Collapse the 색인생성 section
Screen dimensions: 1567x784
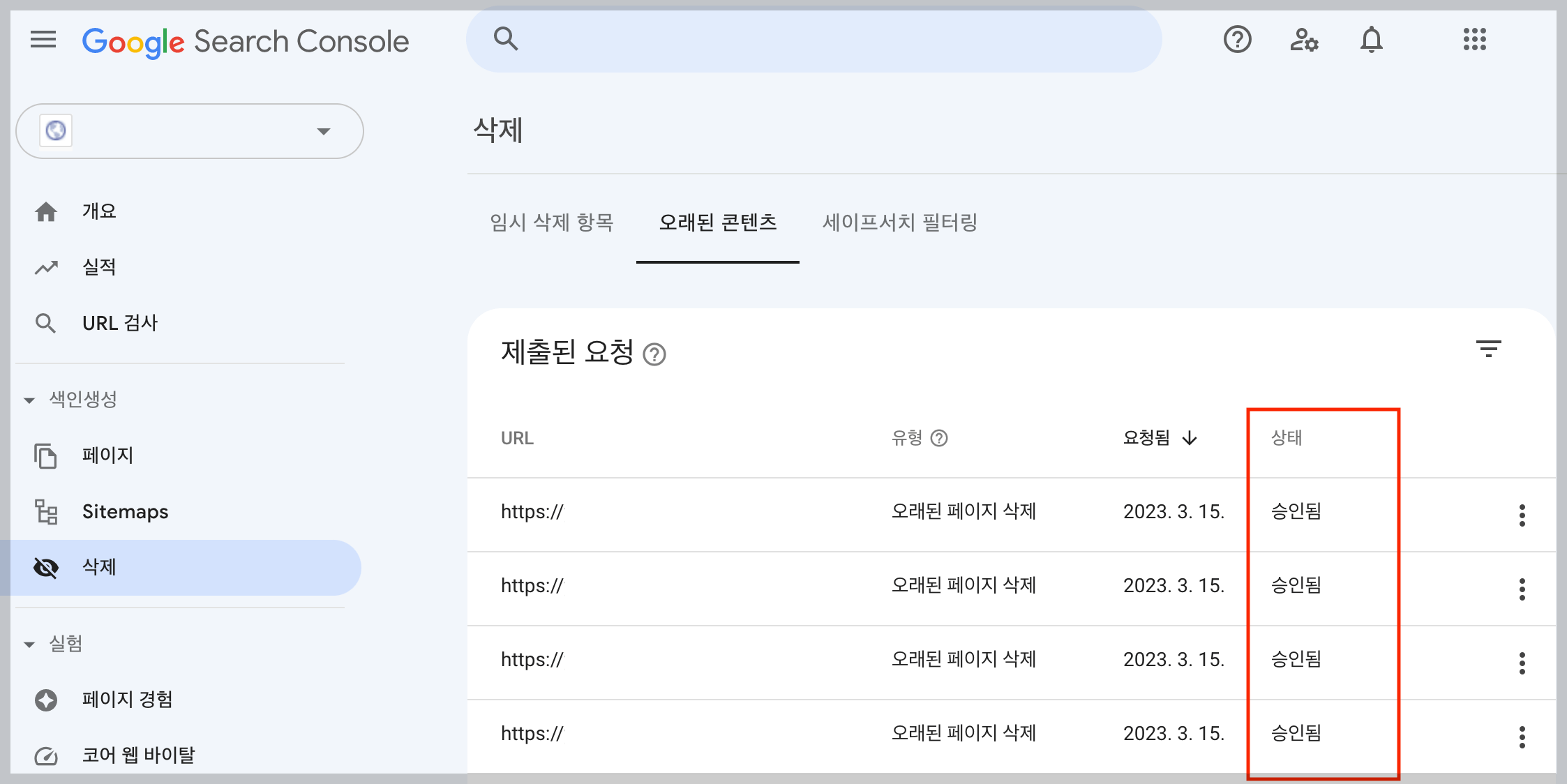pos(29,399)
